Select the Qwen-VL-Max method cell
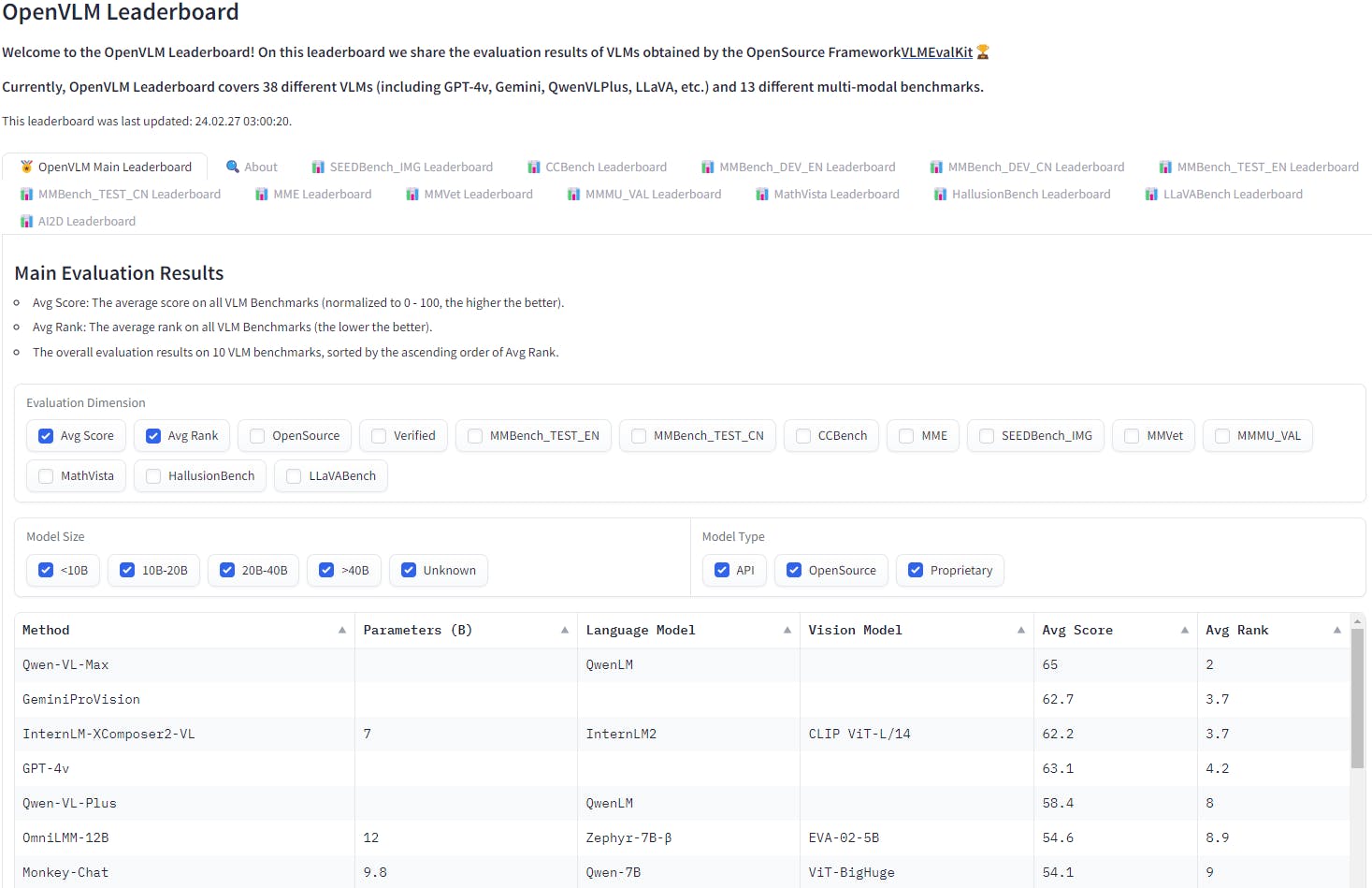Viewport: 1372px width, 888px height. click(185, 665)
